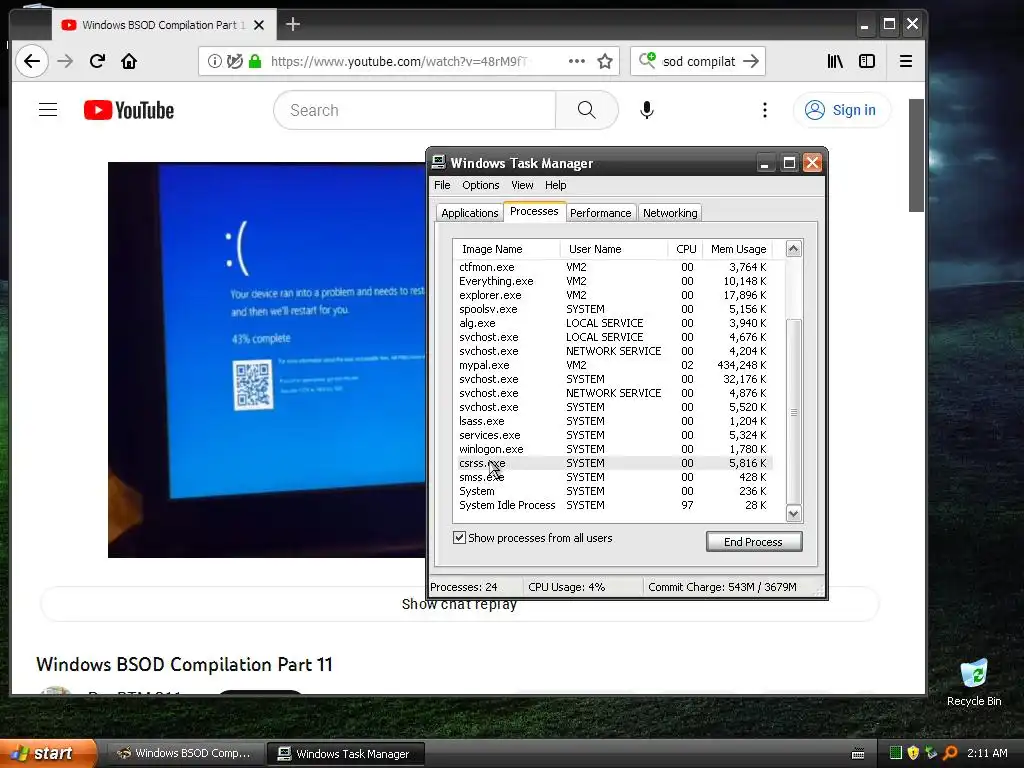Open page actions three-dot menu in address bar

click(x=577, y=61)
